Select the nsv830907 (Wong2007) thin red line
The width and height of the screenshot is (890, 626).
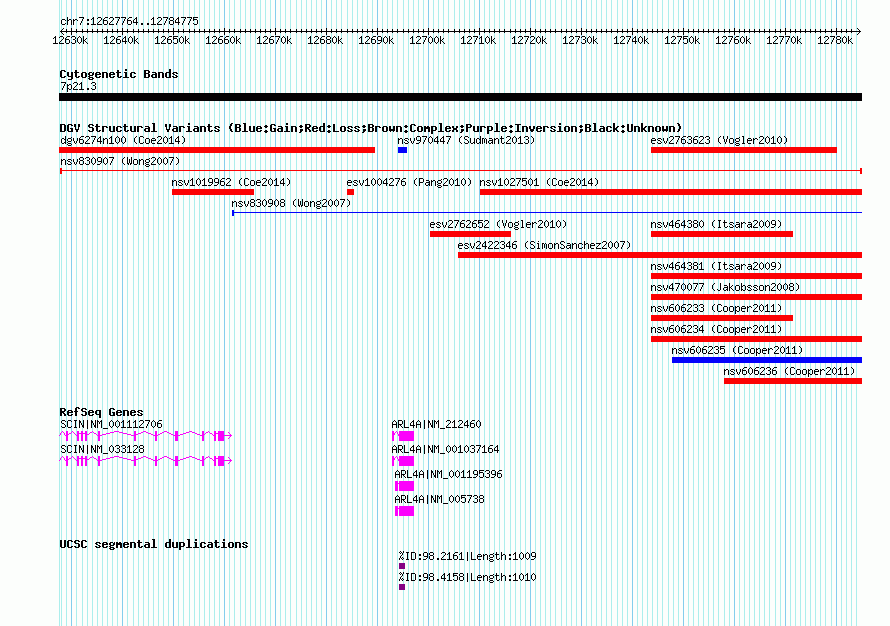461,171
